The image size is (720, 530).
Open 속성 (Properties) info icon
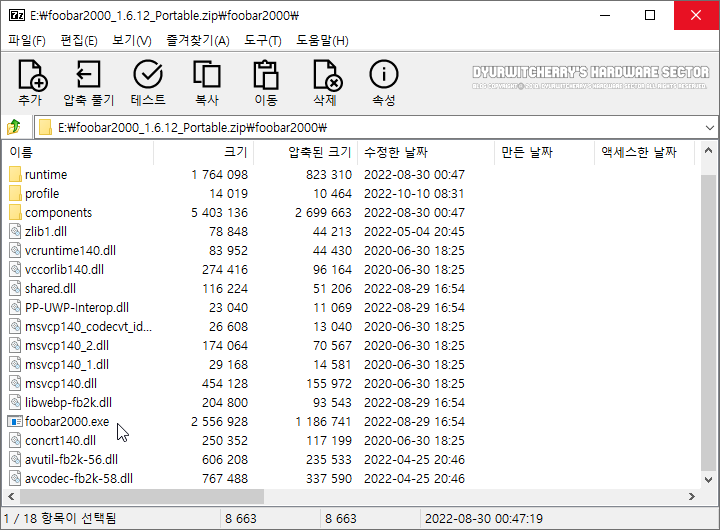pyautogui.click(x=384, y=74)
